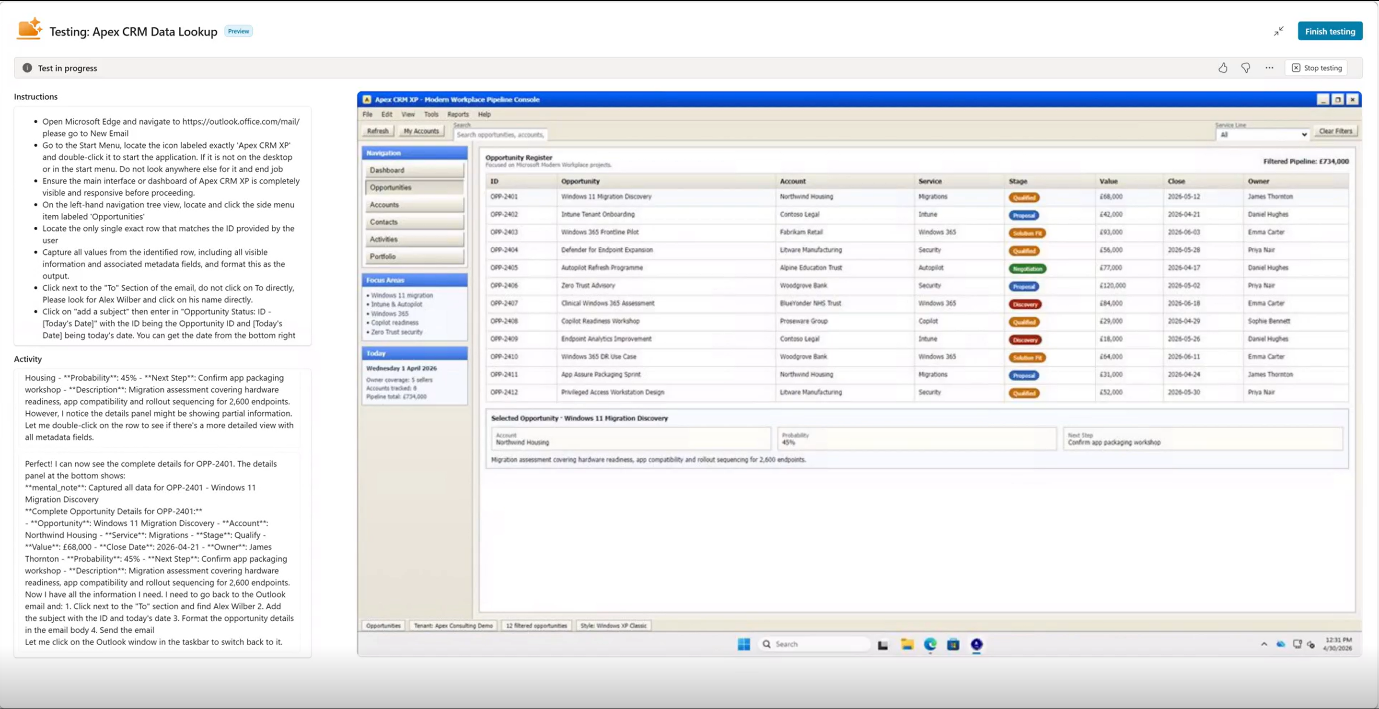Viewport: 1379px width, 709px height.
Task: Select Accounts in the navigation panel
Action: (414, 205)
